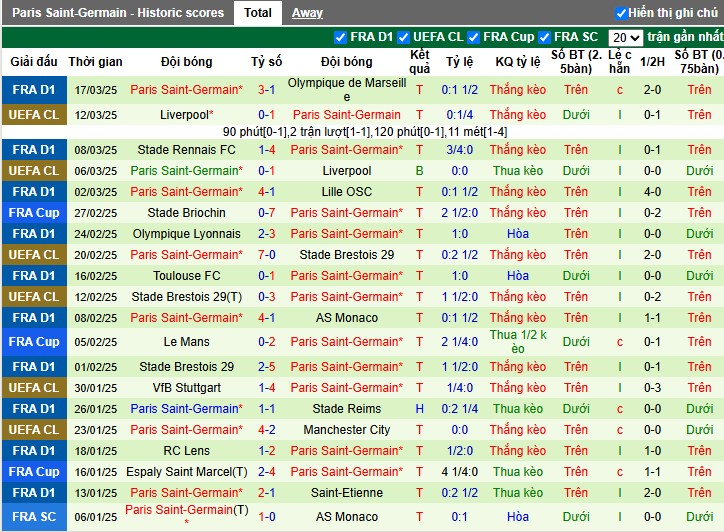Open Le Mans team link

[187, 342]
